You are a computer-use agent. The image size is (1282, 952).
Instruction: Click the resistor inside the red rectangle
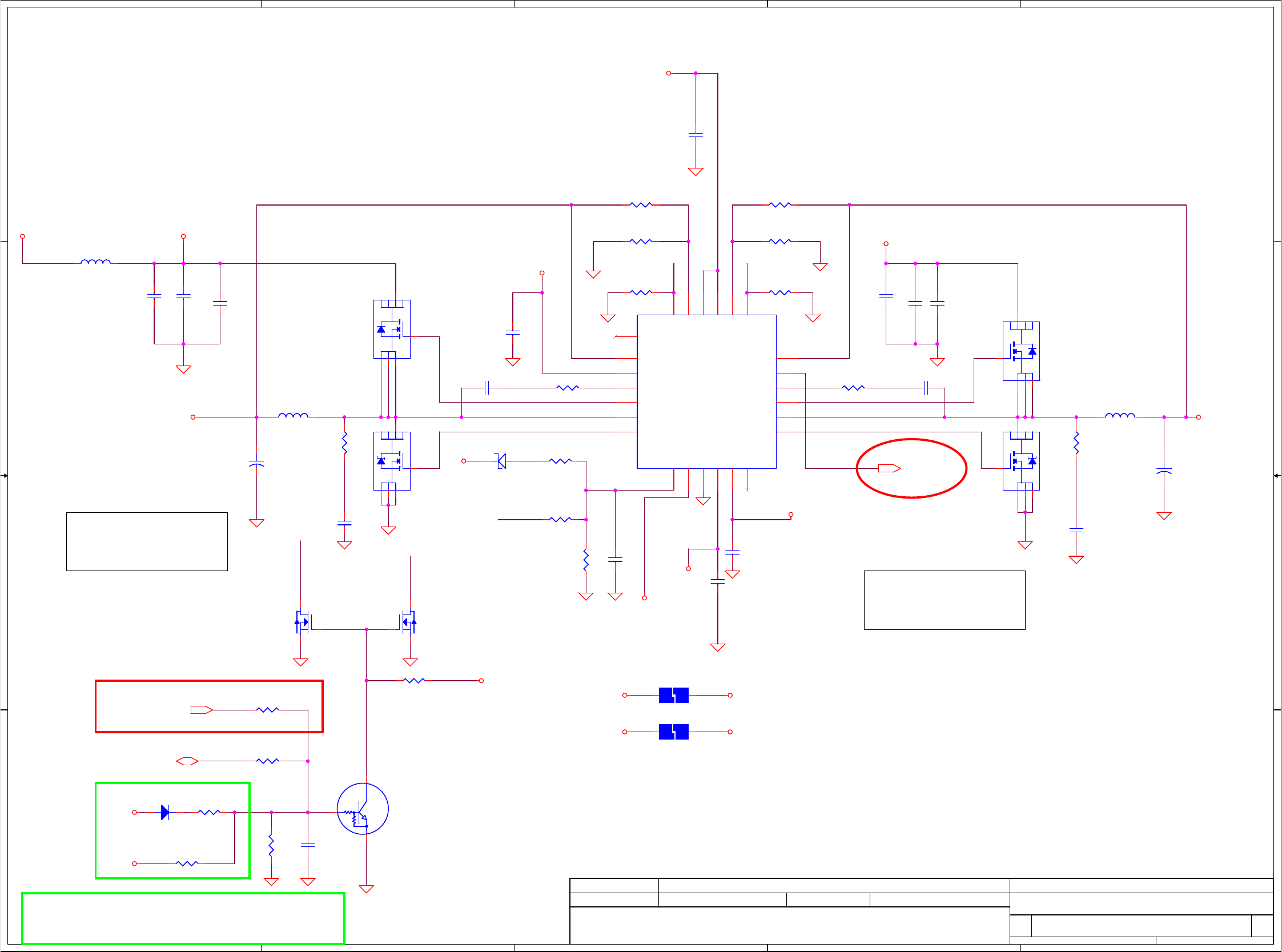(x=267, y=709)
